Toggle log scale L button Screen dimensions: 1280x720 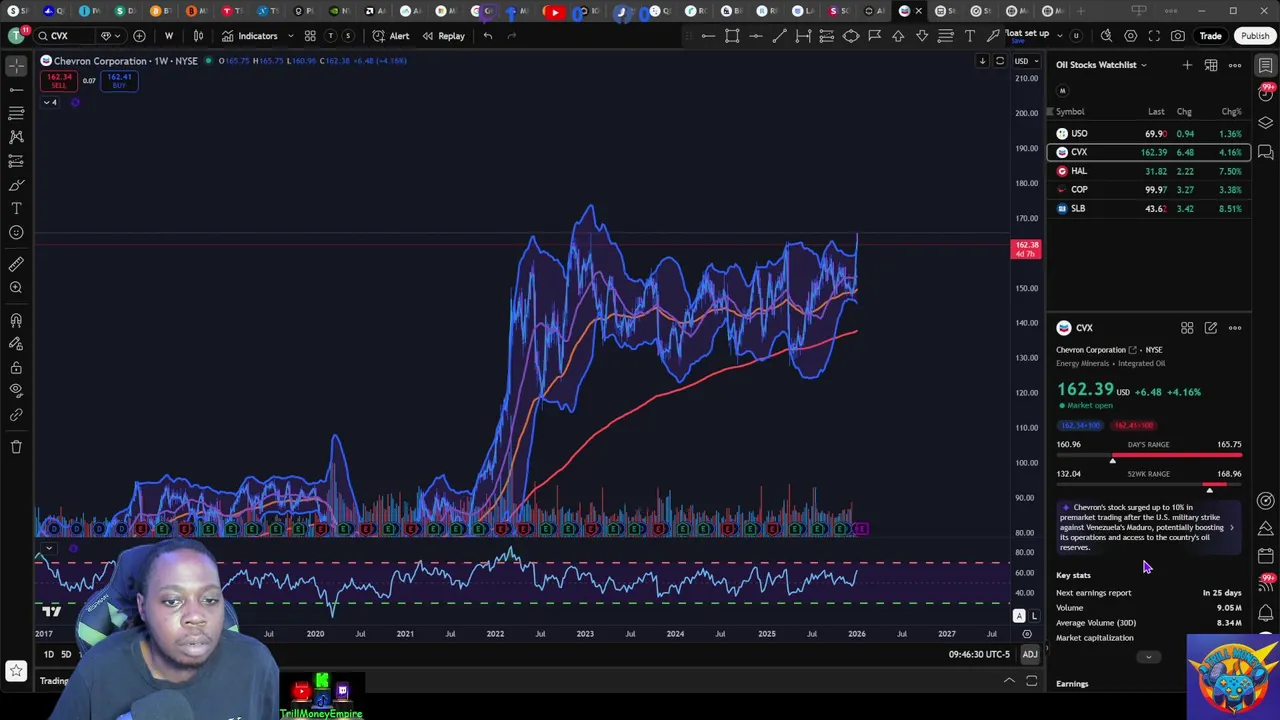[x=1033, y=617]
